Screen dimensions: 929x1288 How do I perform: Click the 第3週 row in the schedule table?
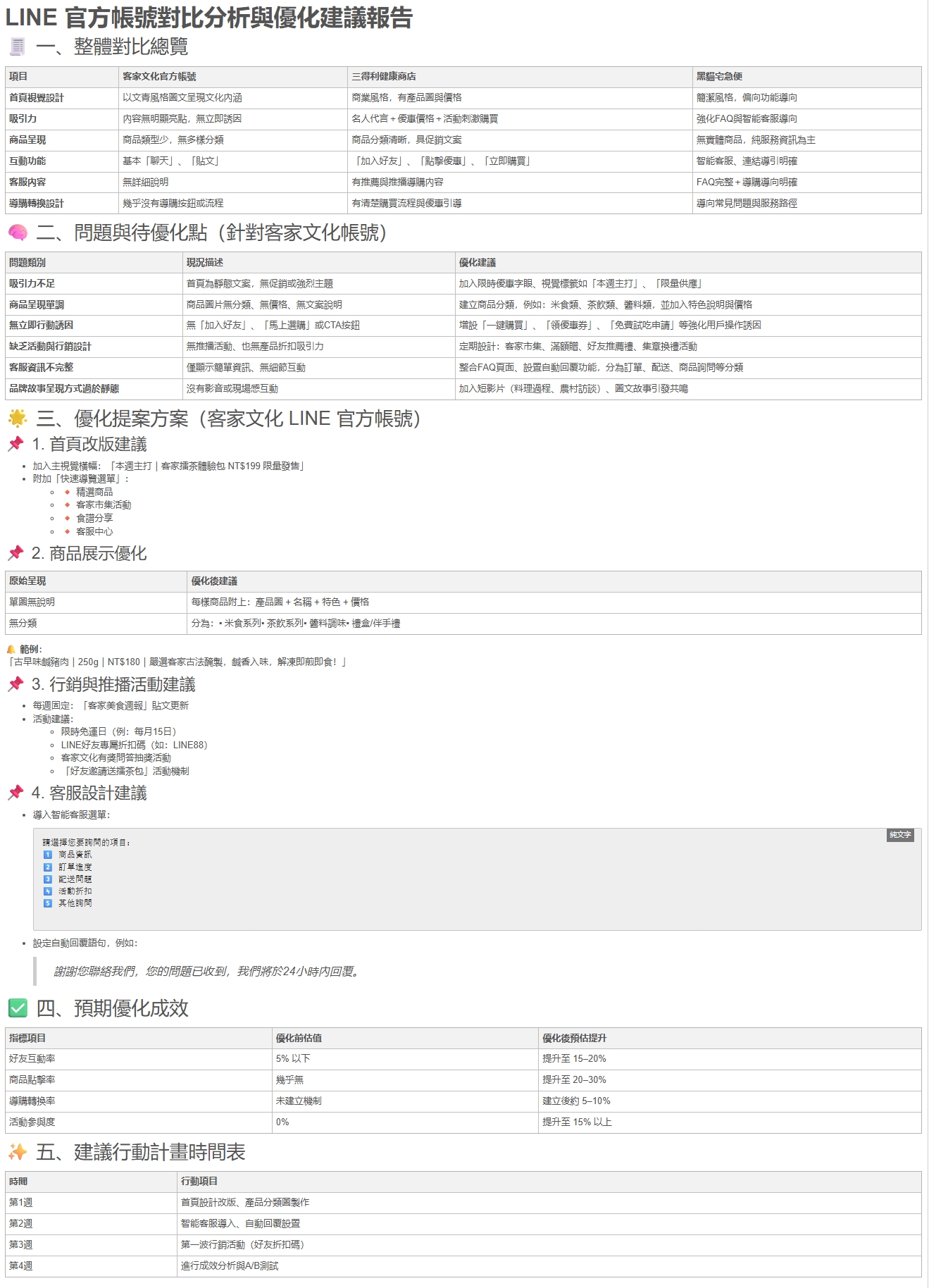coord(21,1245)
